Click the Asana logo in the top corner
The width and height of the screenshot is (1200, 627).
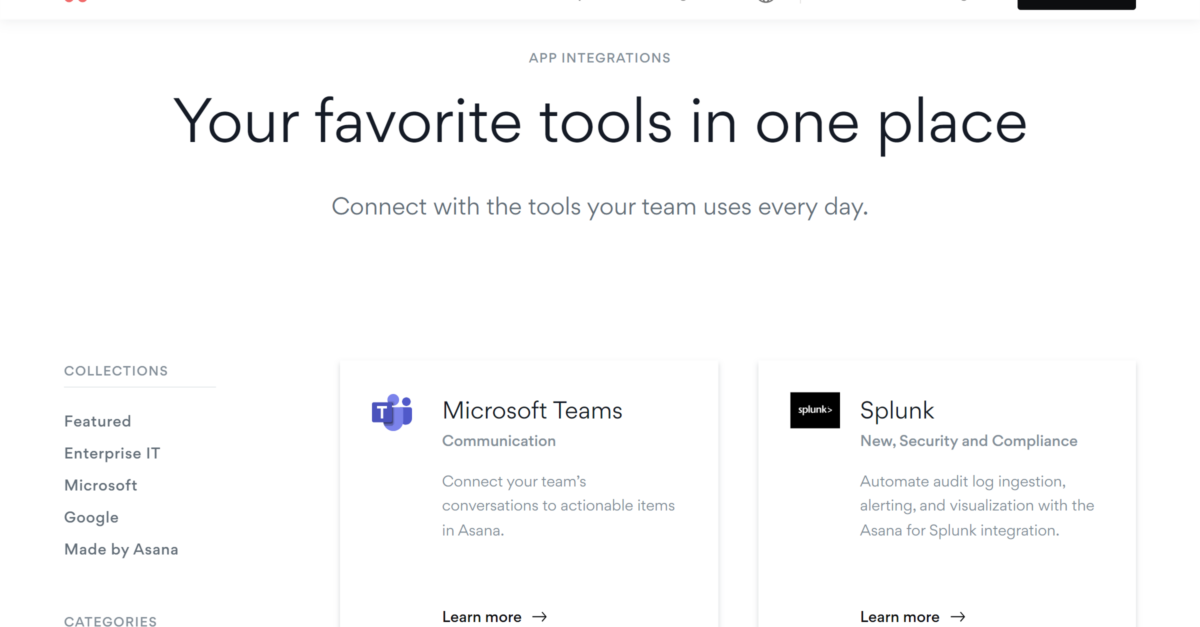pos(78,2)
